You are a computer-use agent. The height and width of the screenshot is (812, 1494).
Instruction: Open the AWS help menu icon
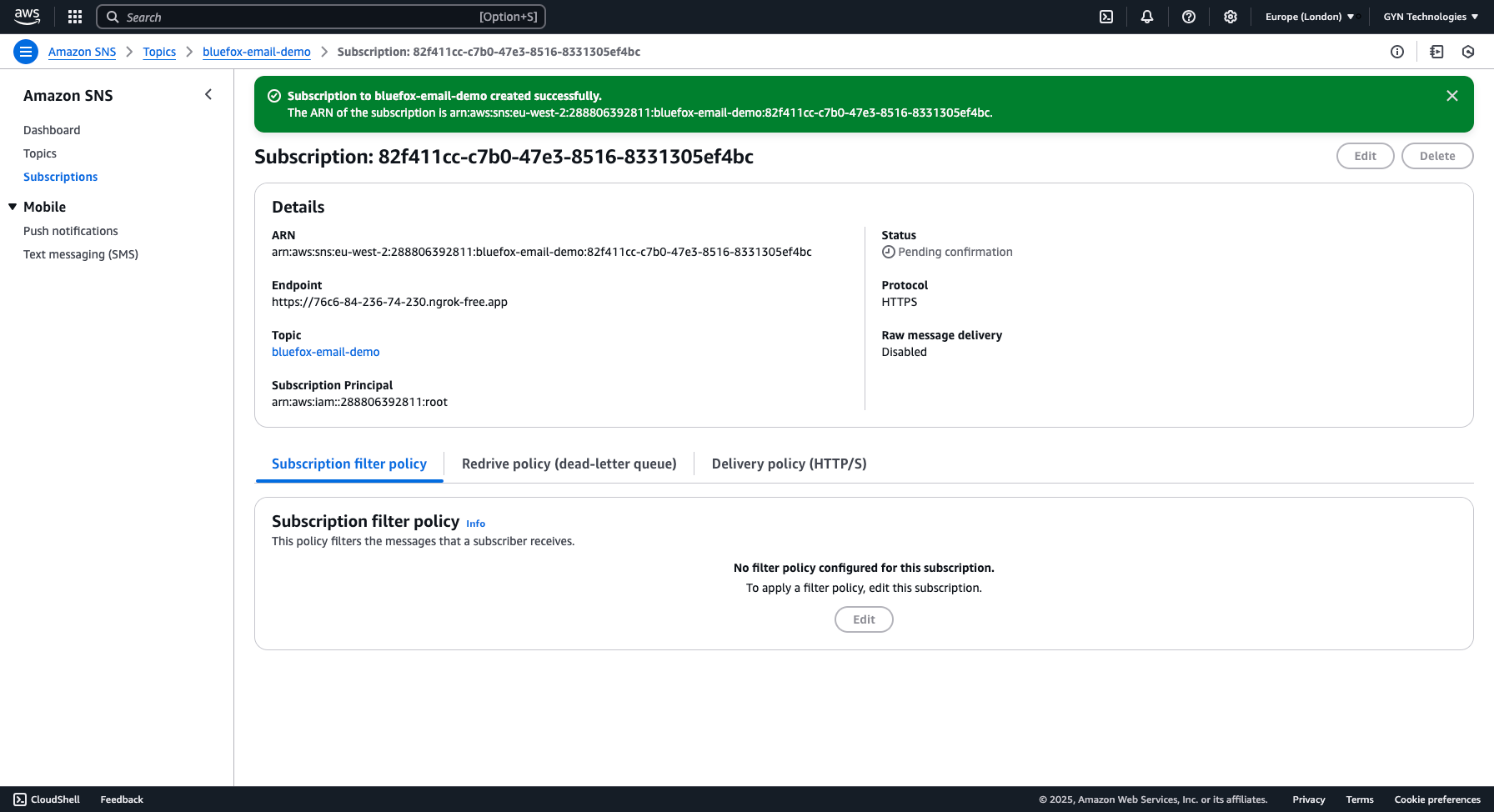point(1189,17)
